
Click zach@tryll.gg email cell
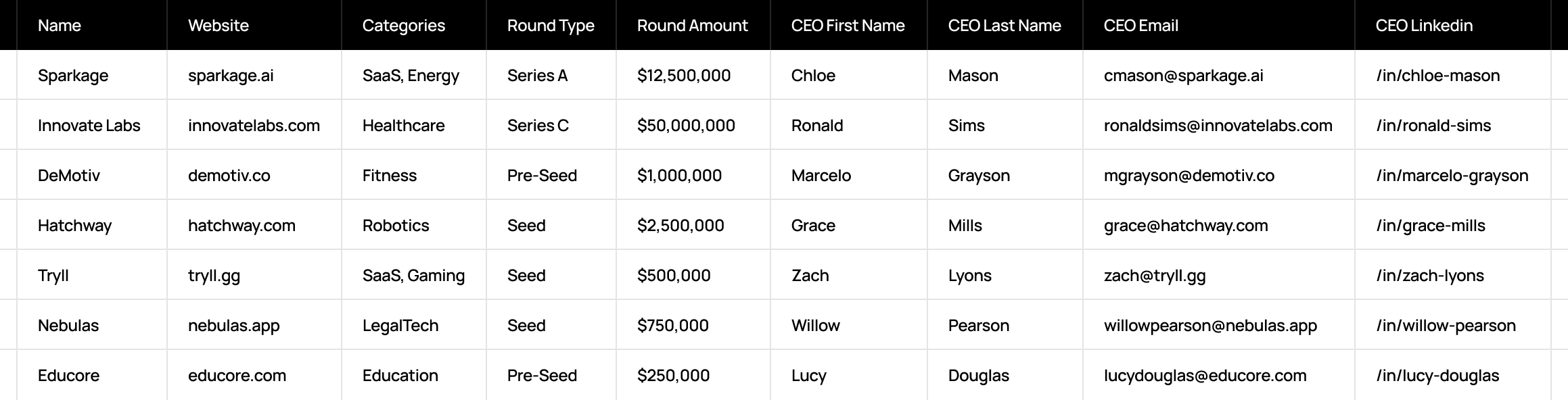click(x=1219, y=275)
